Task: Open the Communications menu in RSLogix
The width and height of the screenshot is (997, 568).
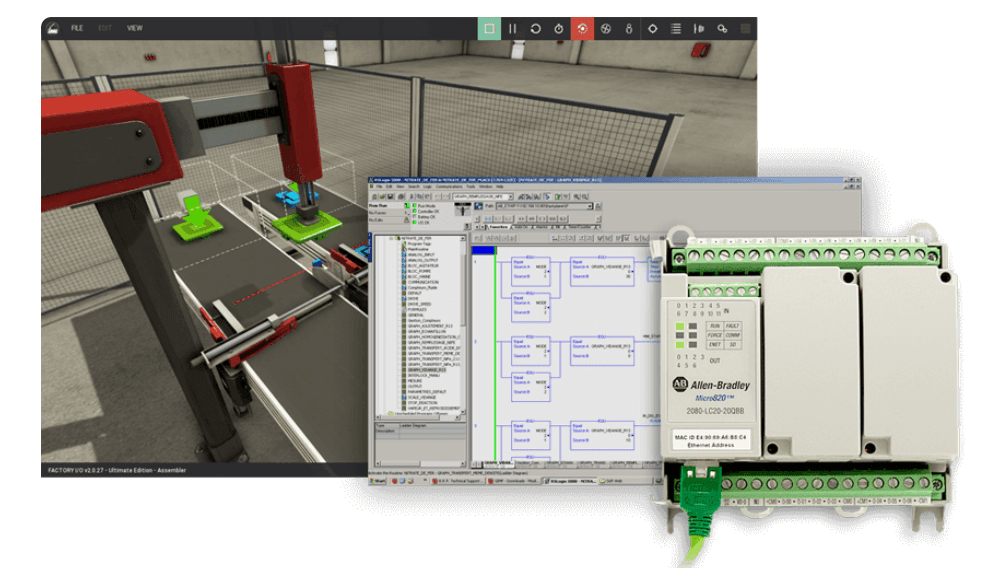Action: tap(449, 187)
